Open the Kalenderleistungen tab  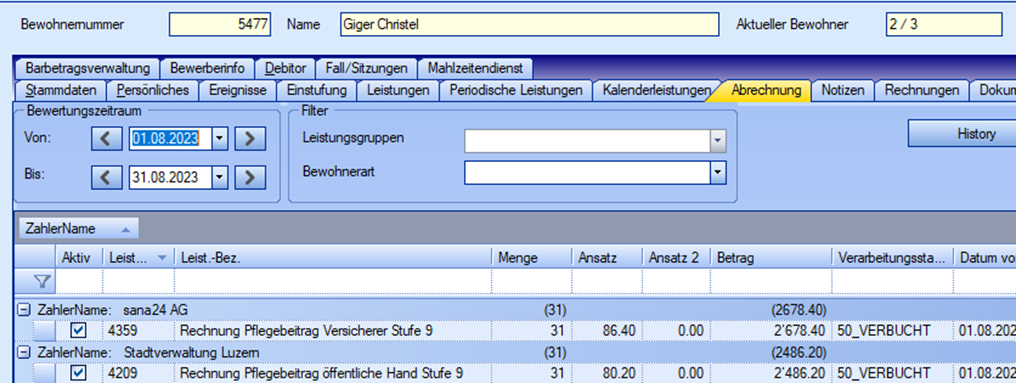coord(656,90)
